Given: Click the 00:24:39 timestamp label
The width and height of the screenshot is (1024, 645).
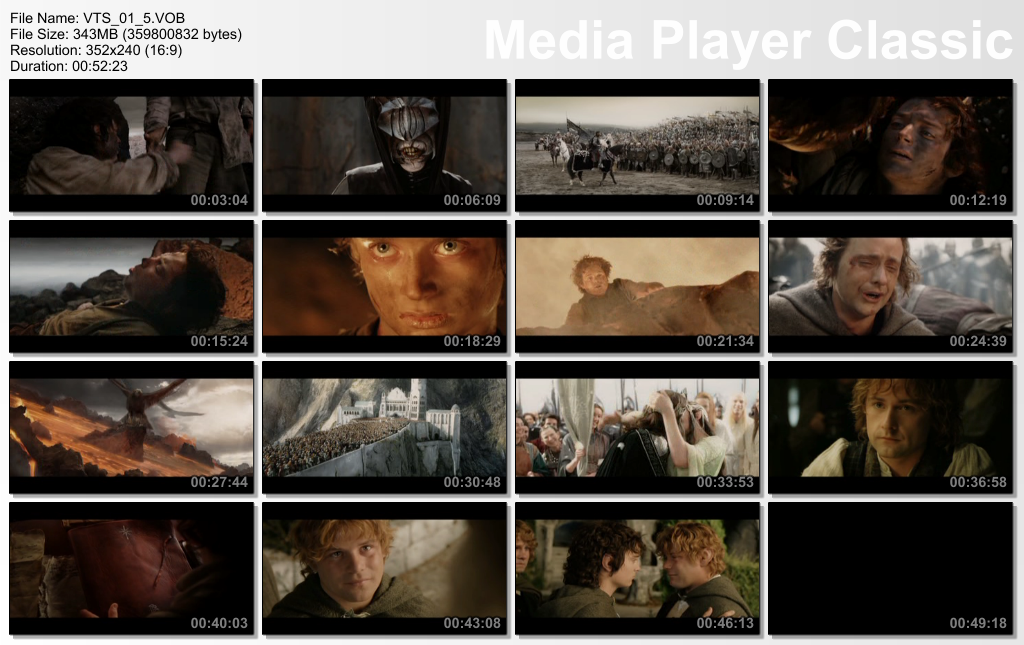Looking at the screenshot, I should click(978, 341).
